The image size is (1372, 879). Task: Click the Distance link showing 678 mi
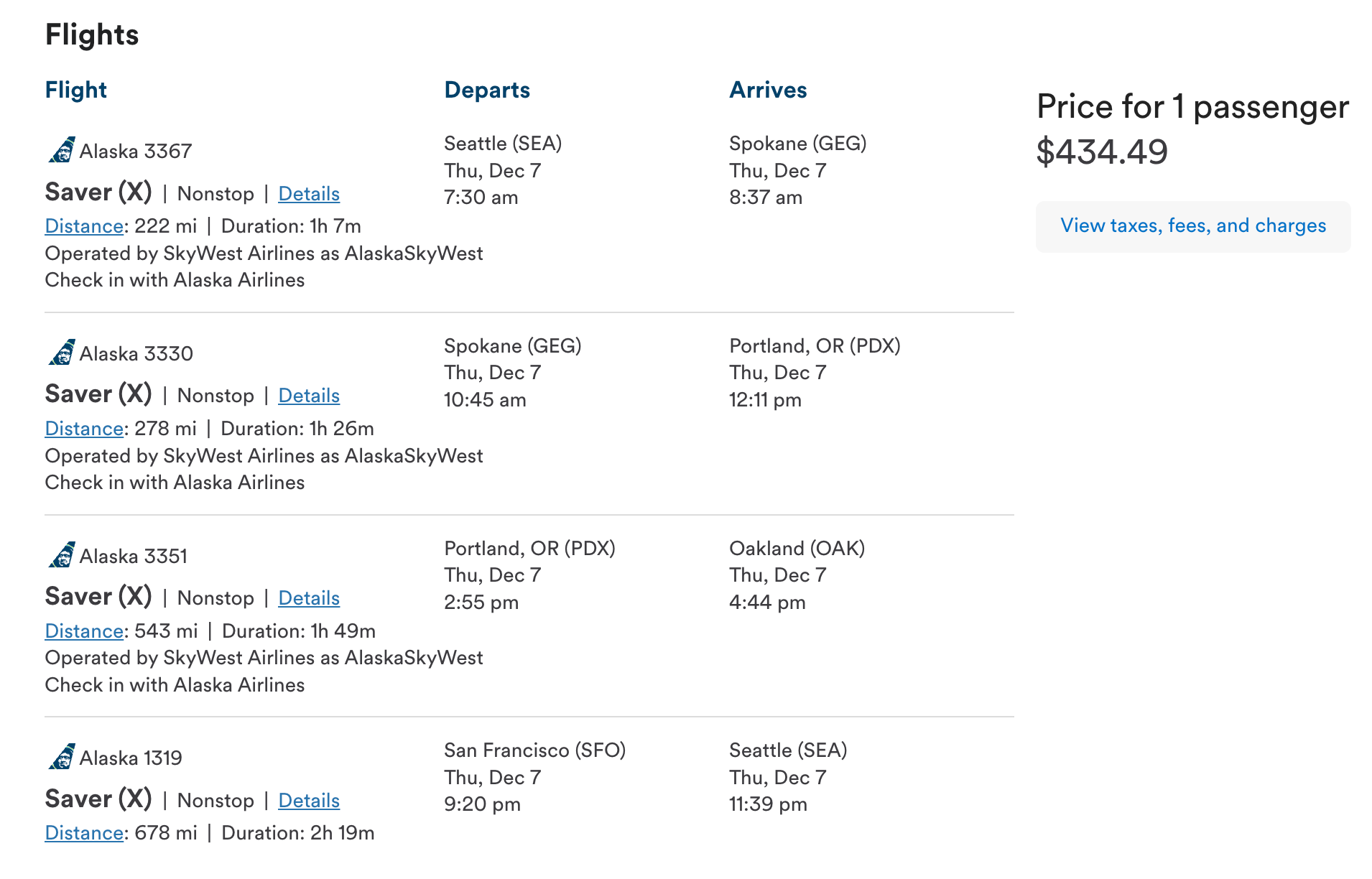[84, 833]
